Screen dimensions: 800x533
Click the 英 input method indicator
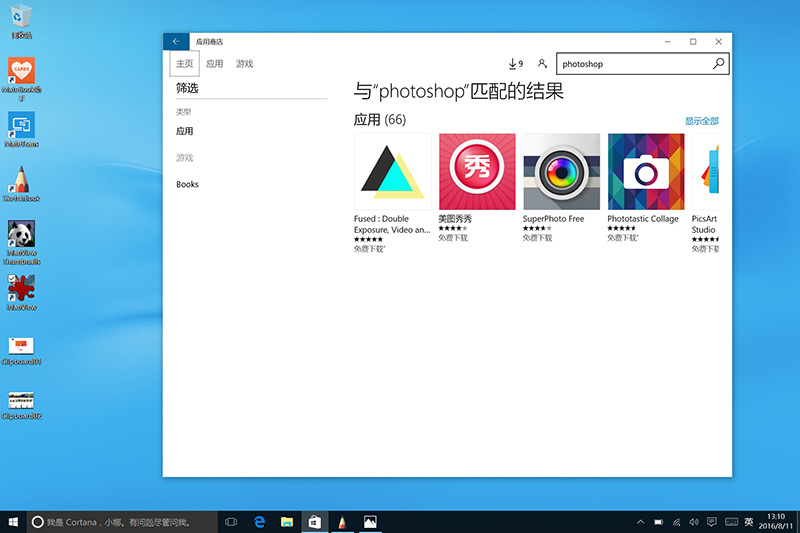pyautogui.click(x=748, y=522)
